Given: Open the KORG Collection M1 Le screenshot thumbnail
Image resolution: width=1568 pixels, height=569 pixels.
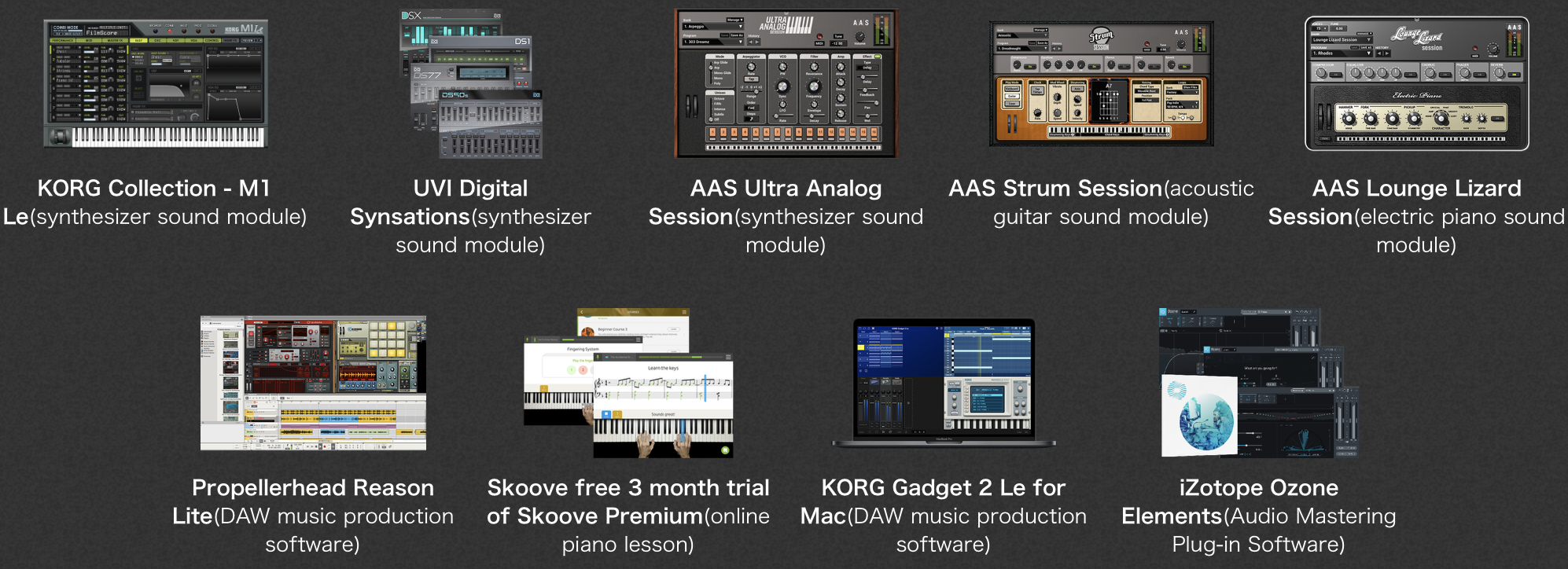Looking at the screenshot, I should coord(156,84).
